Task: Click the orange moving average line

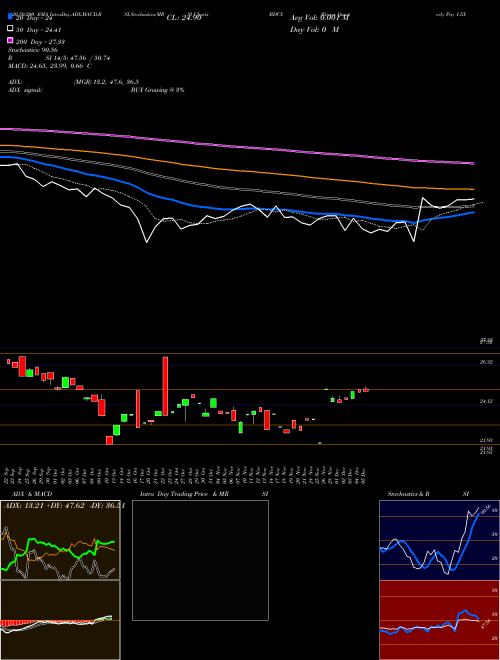Action: pos(237,169)
